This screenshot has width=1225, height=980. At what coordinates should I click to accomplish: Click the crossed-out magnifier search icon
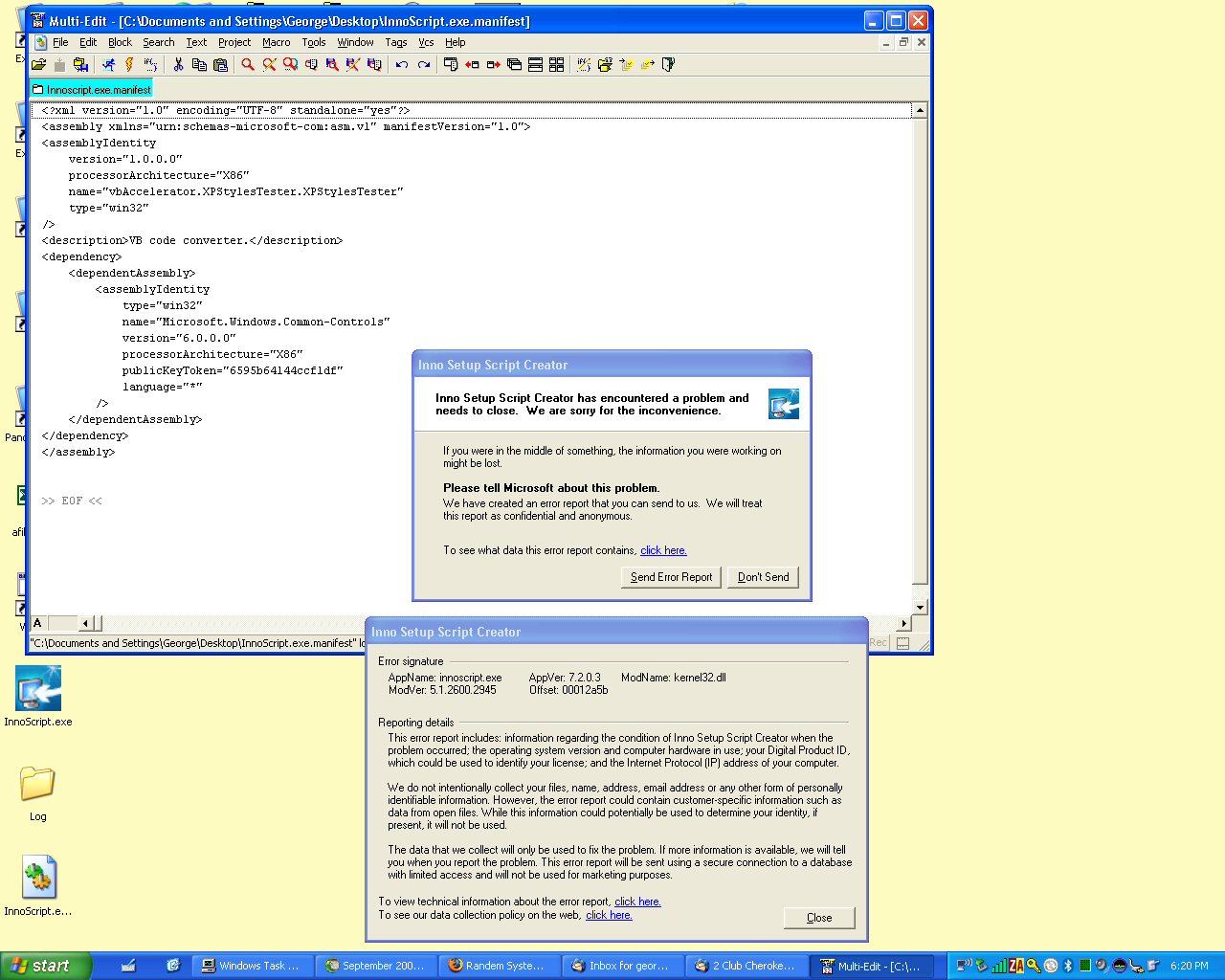pyautogui.click(x=269, y=64)
